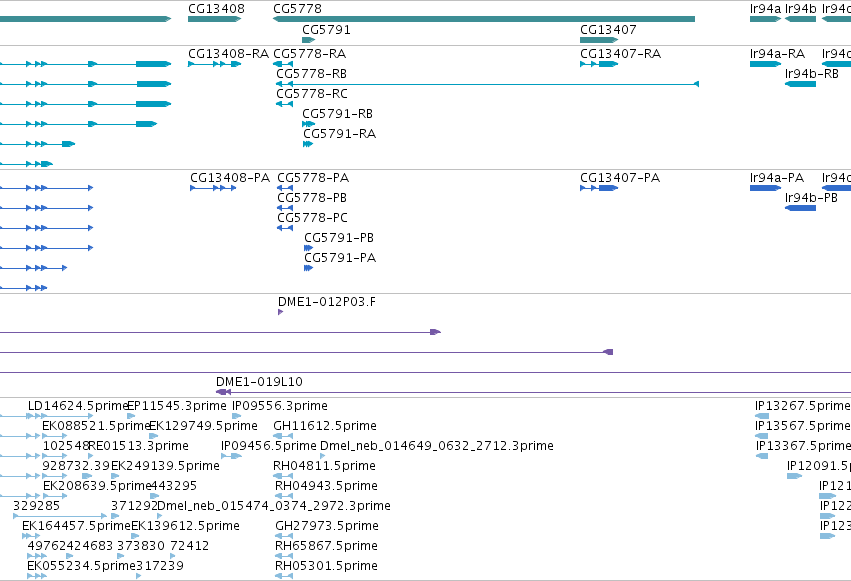The height and width of the screenshot is (581, 851).
Task: Click the CG5778 gene label
Action: (297, 9)
